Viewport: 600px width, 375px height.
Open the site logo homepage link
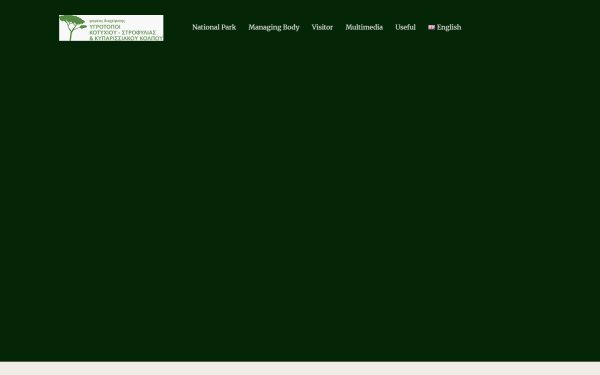pyautogui.click(x=111, y=28)
